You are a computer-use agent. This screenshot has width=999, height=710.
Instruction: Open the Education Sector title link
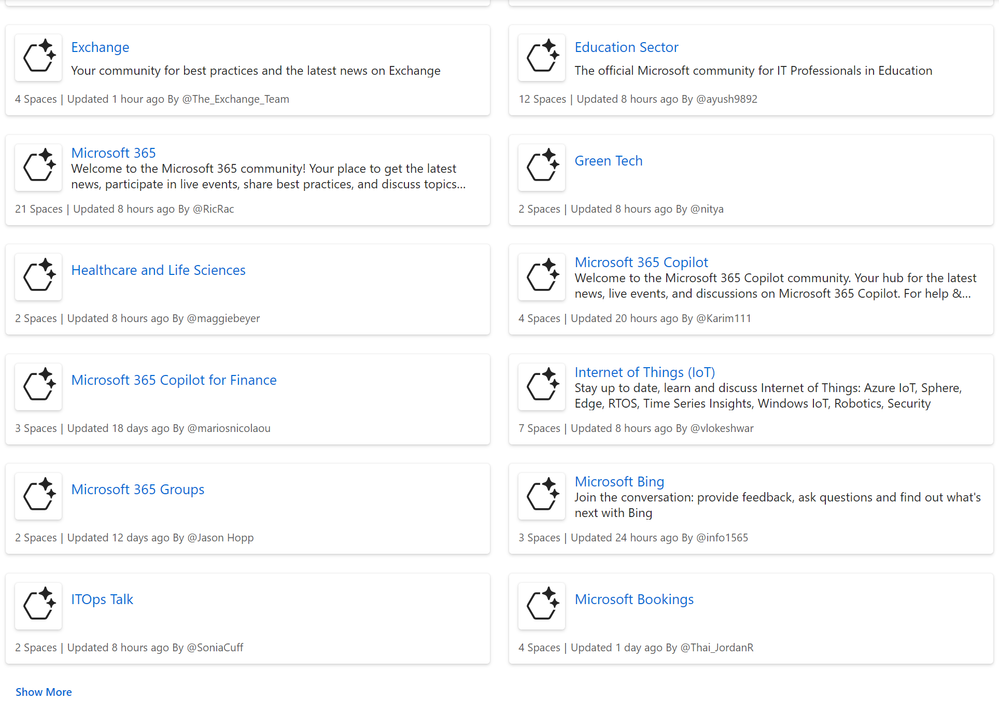(x=626, y=47)
